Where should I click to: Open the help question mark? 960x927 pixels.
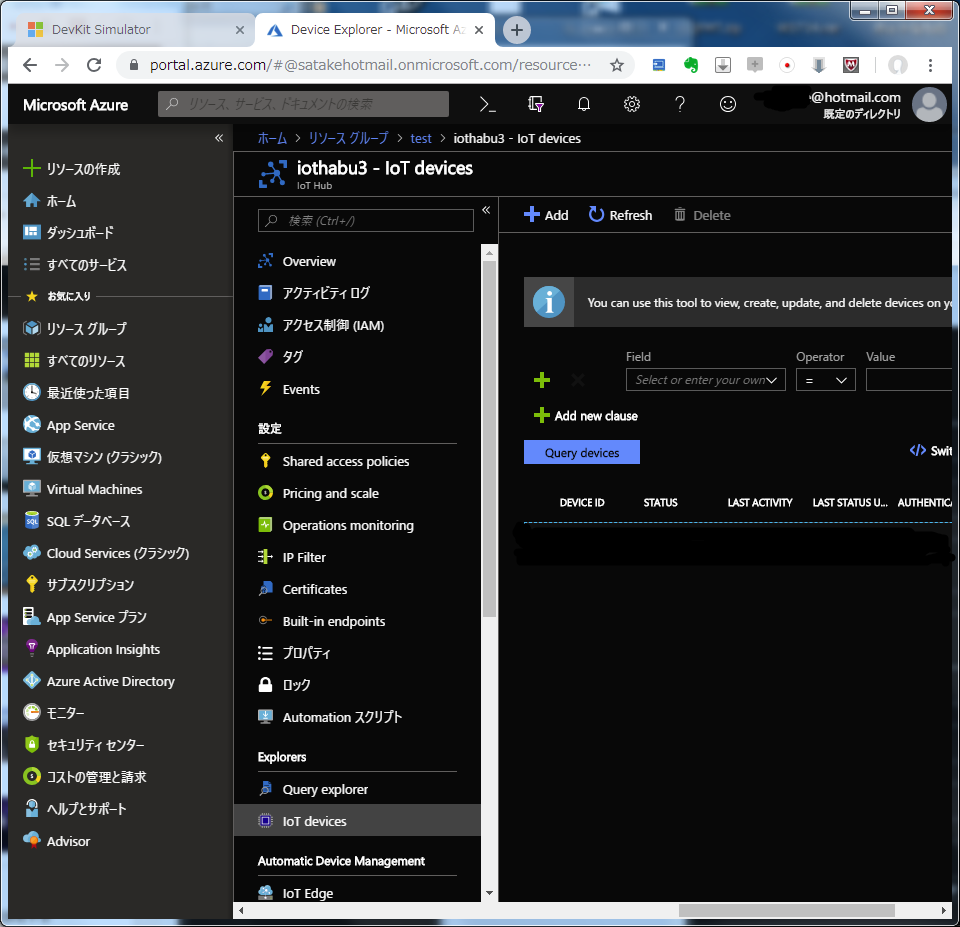coord(680,104)
